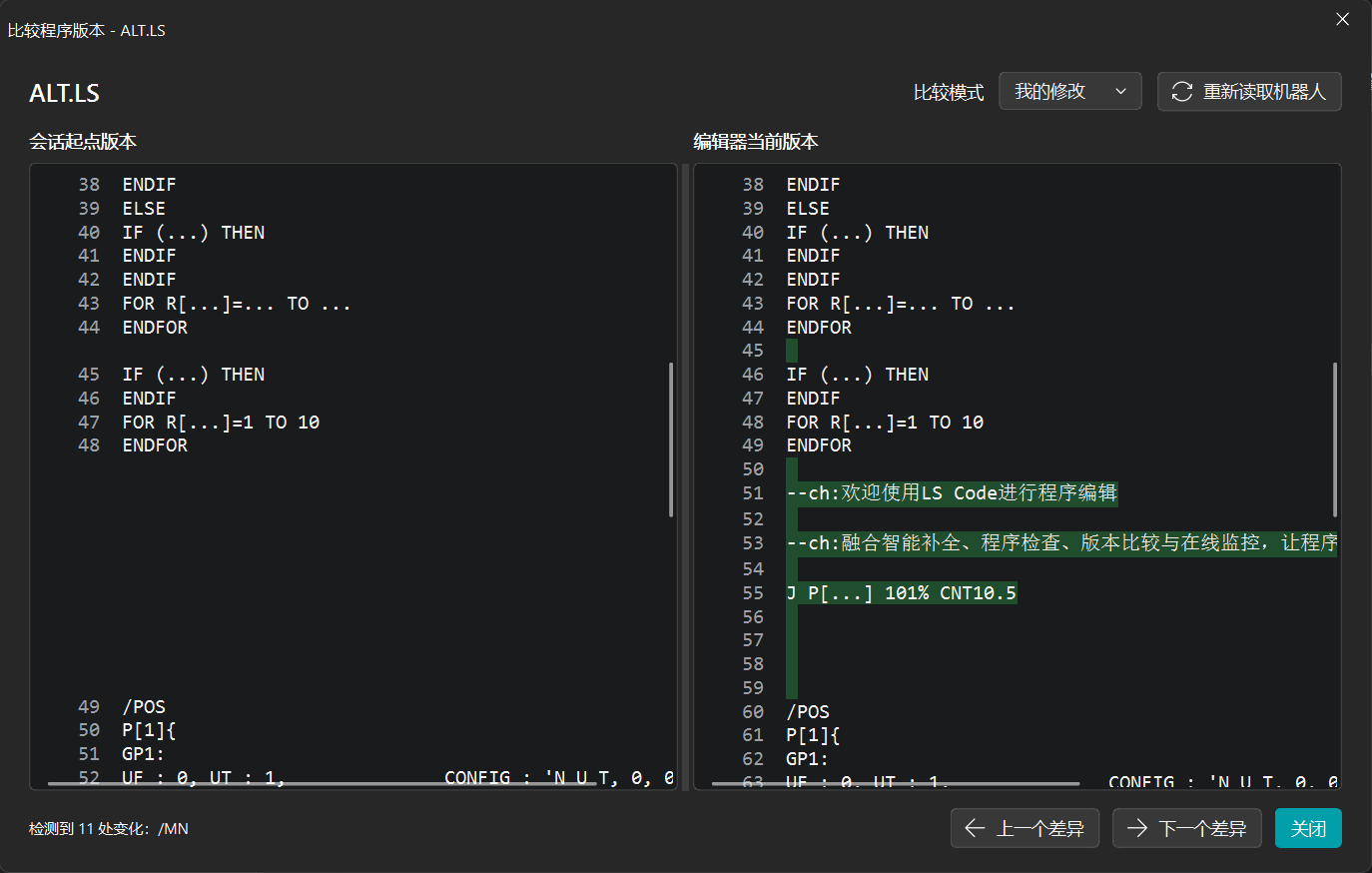Click the splitter between the two panes
The height and width of the screenshot is (873, 1372).
point(686,476)
